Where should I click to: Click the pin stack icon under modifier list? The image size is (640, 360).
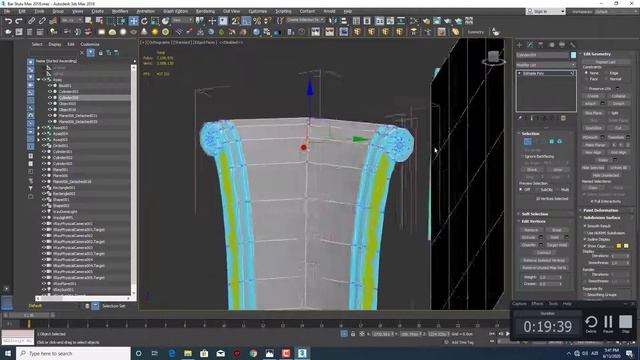click(x=520, y=118)
